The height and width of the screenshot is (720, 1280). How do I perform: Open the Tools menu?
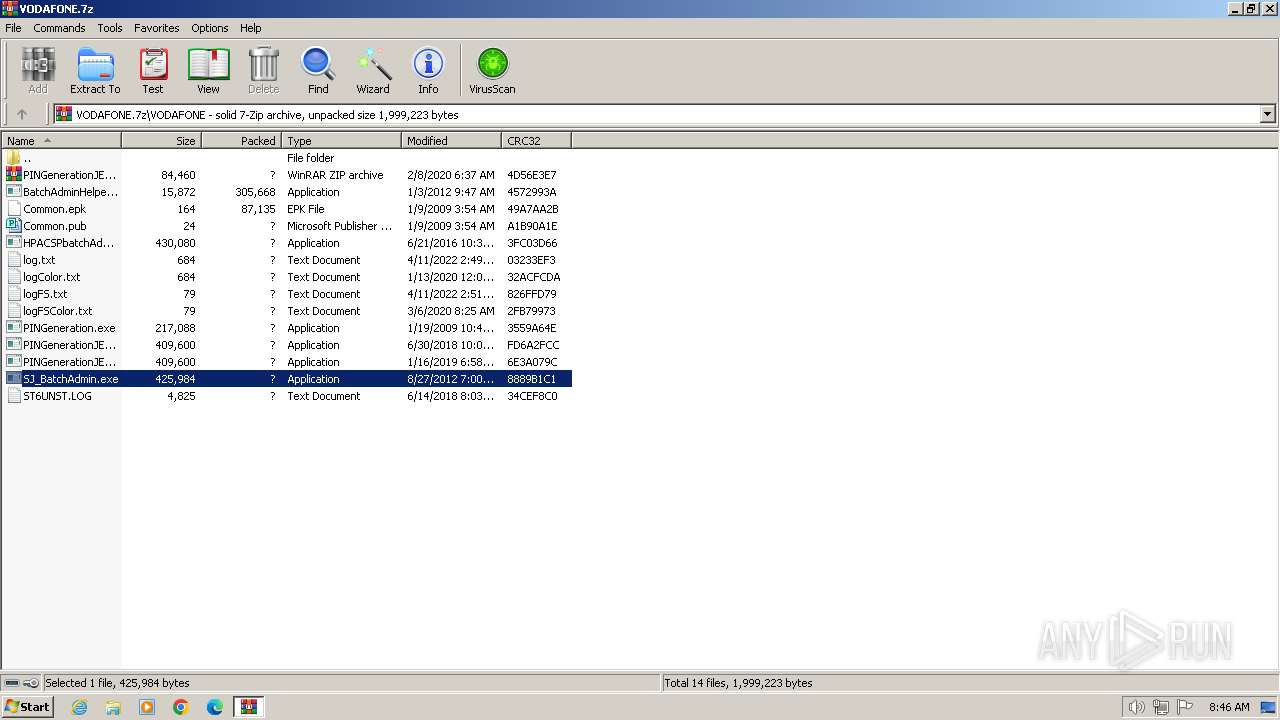point(110,28)
